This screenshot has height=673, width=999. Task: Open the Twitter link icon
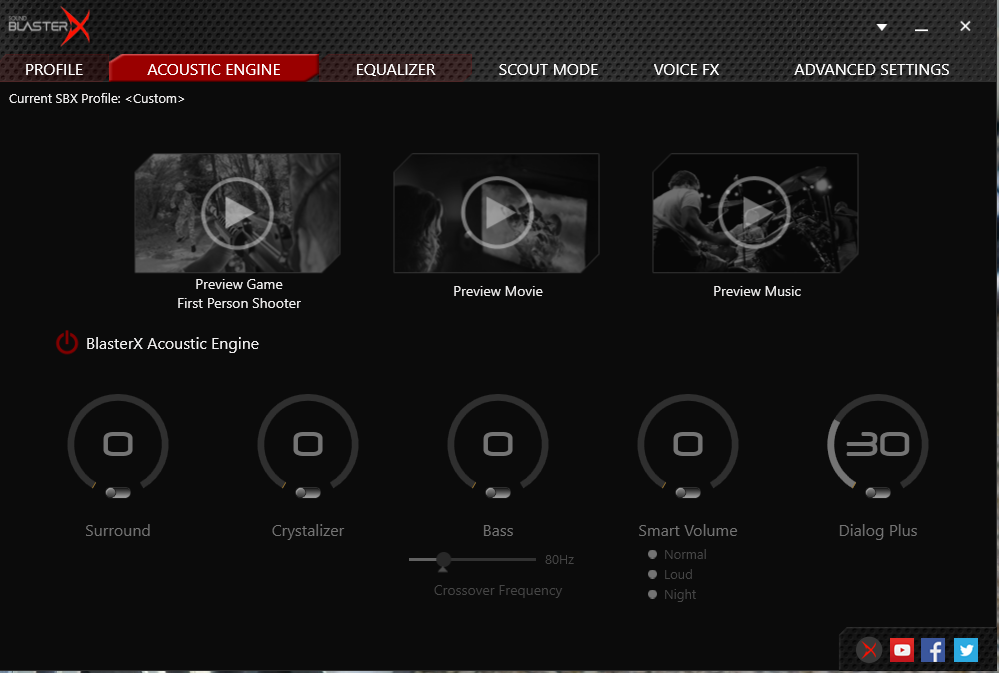[965, 650]
